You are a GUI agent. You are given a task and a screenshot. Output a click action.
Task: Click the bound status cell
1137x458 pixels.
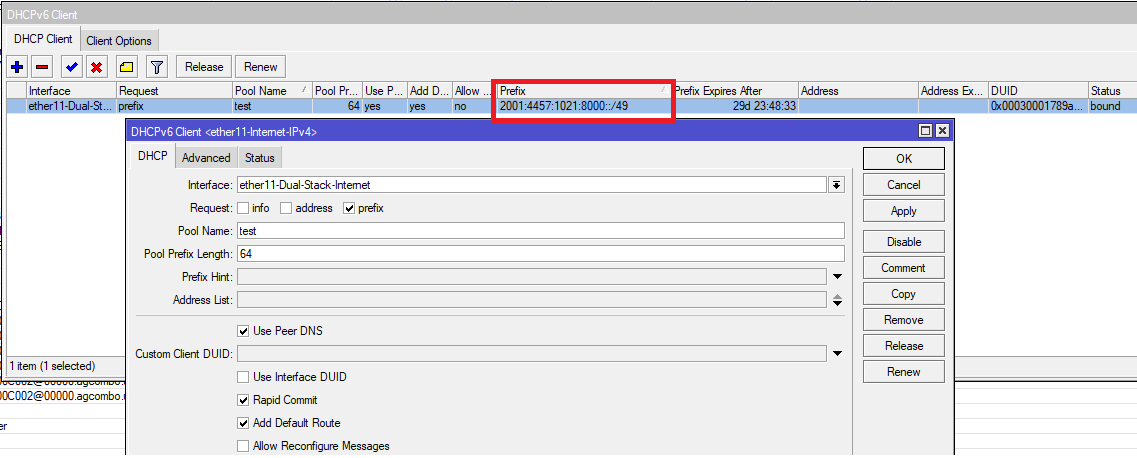1112,106
